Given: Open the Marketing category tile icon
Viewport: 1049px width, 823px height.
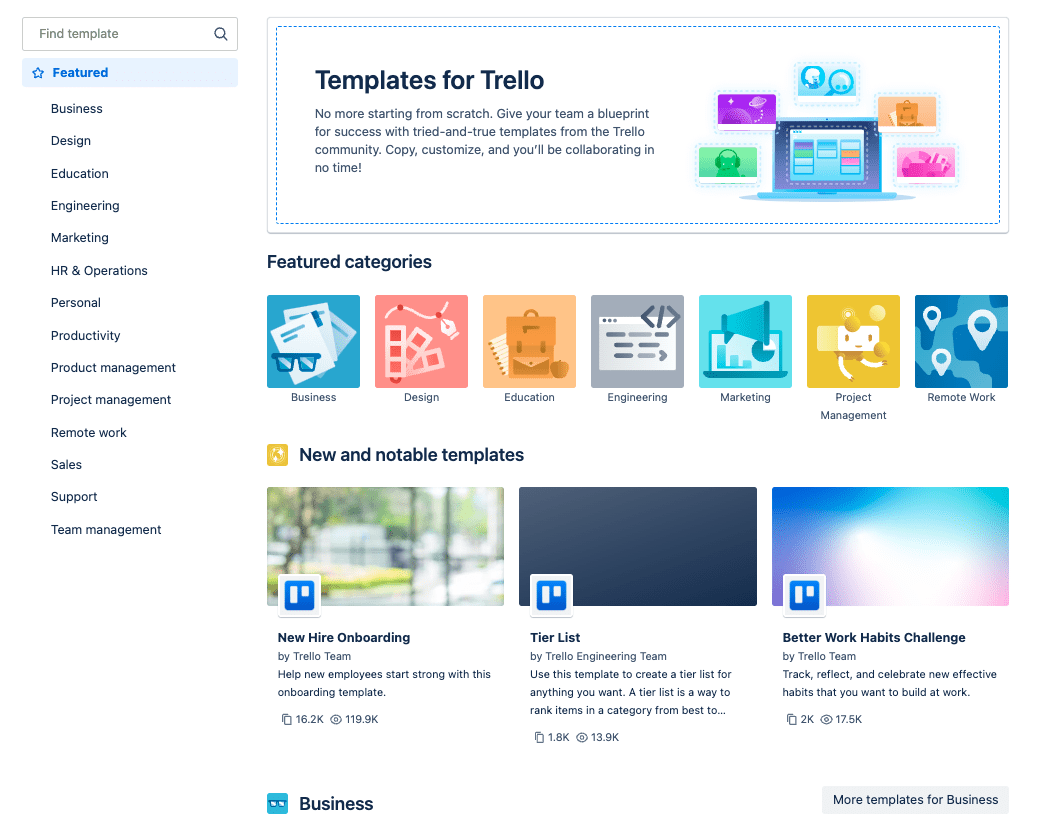Looking at the screenshot, I should tap(745, 341).
